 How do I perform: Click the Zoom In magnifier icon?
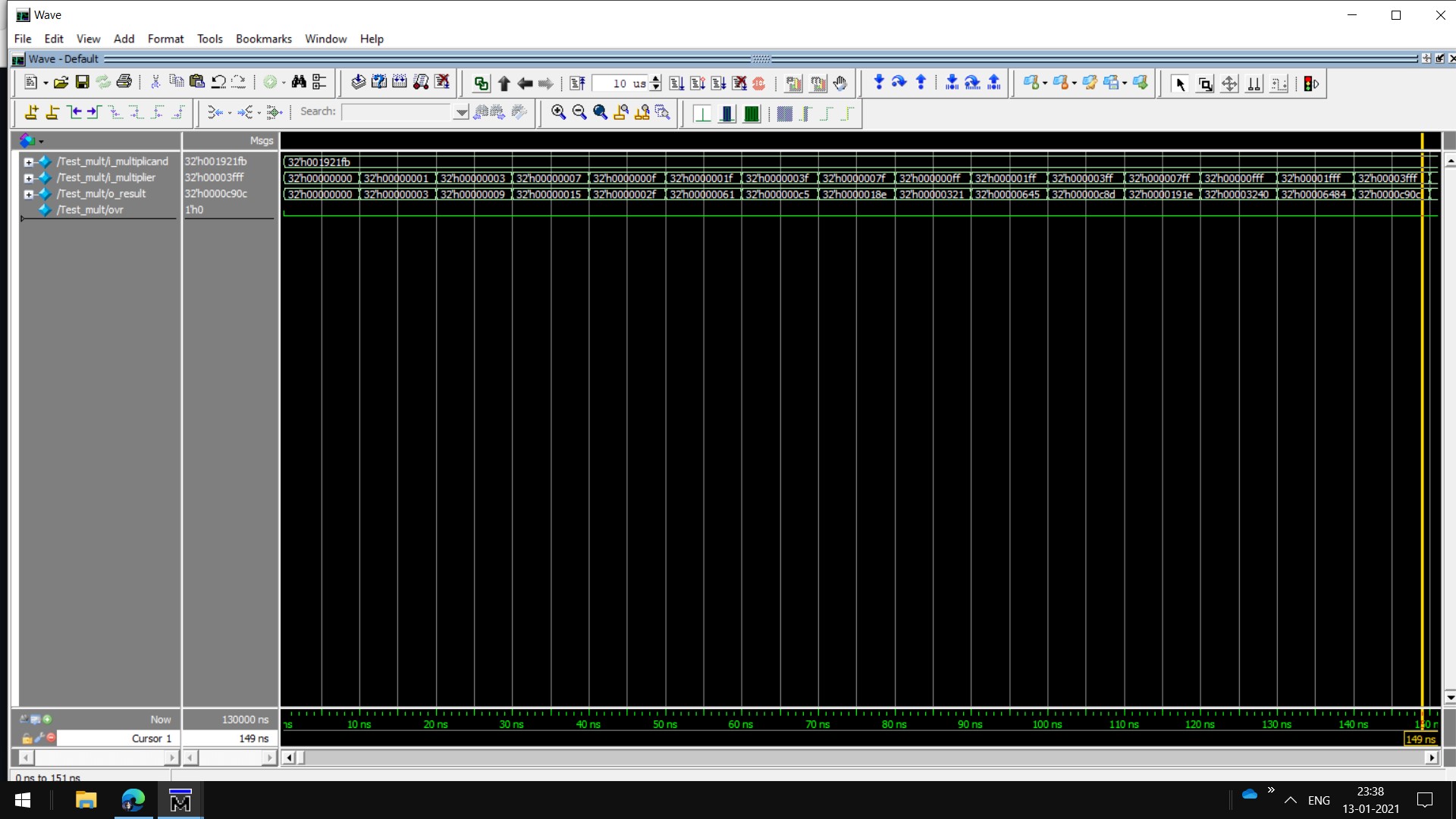(558, 112)
